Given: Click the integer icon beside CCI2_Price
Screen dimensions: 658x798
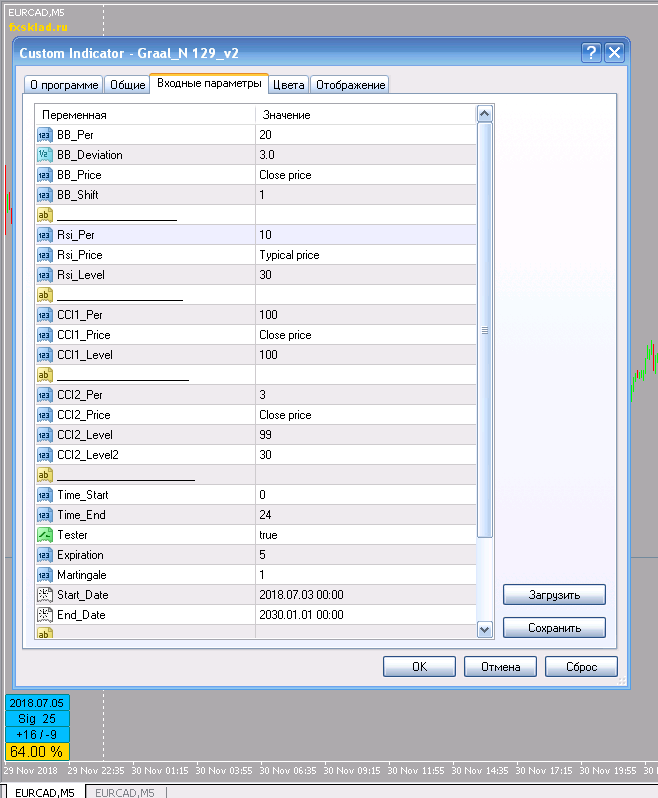Looking at the screenshot, I should click(x=45, y=415).
